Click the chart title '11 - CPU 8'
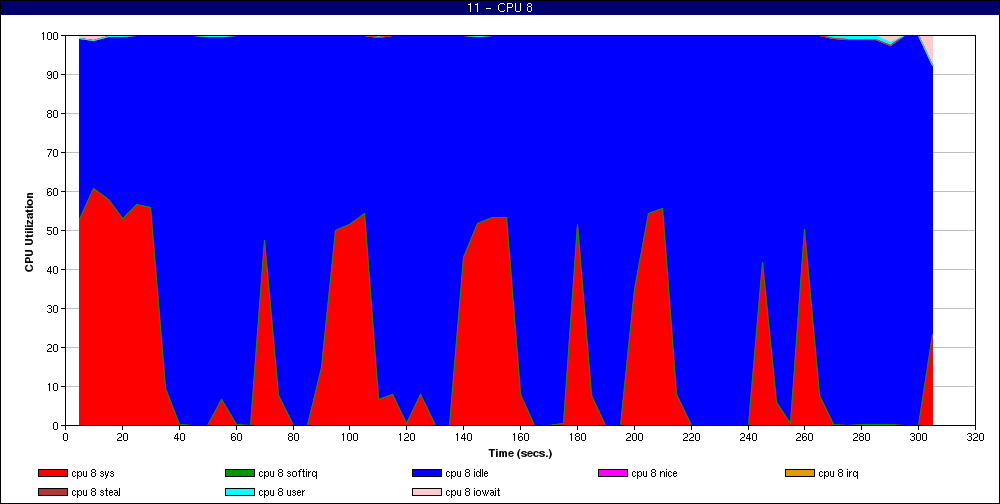This screenshot has height=504, width=1000. click(x=500, y=8)
